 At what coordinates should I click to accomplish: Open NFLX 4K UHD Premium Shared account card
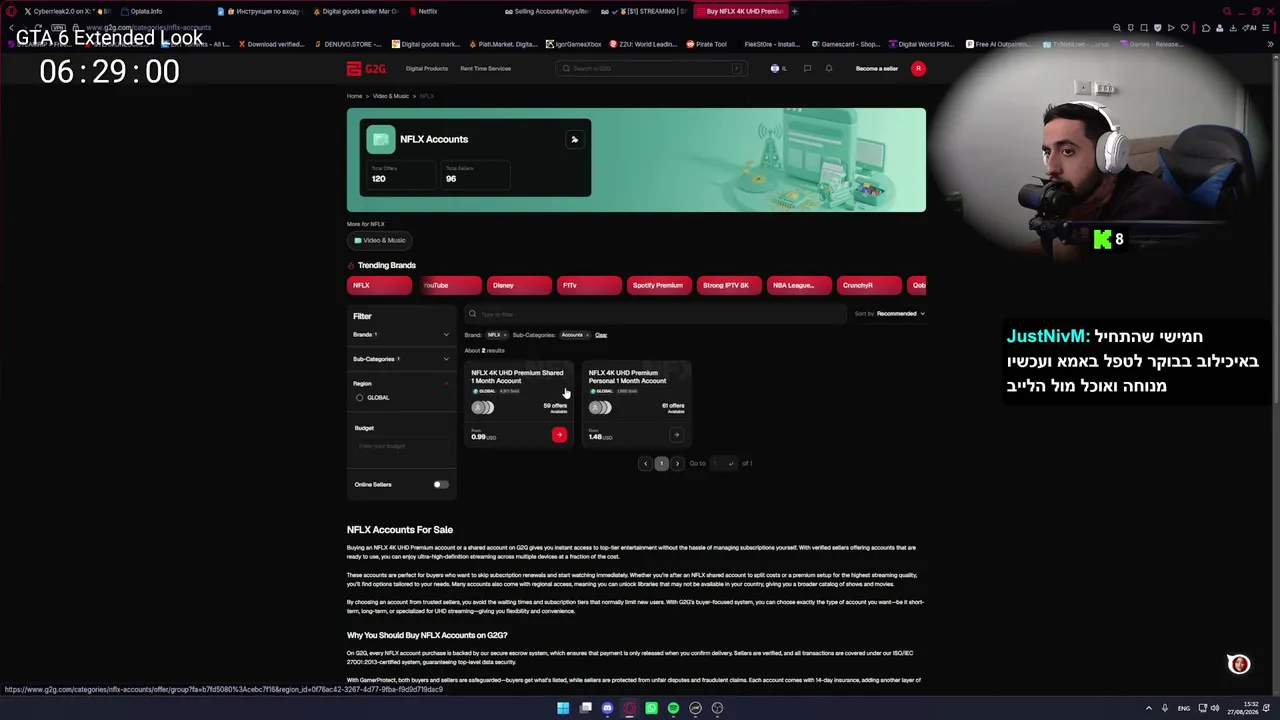coord(518,404)
